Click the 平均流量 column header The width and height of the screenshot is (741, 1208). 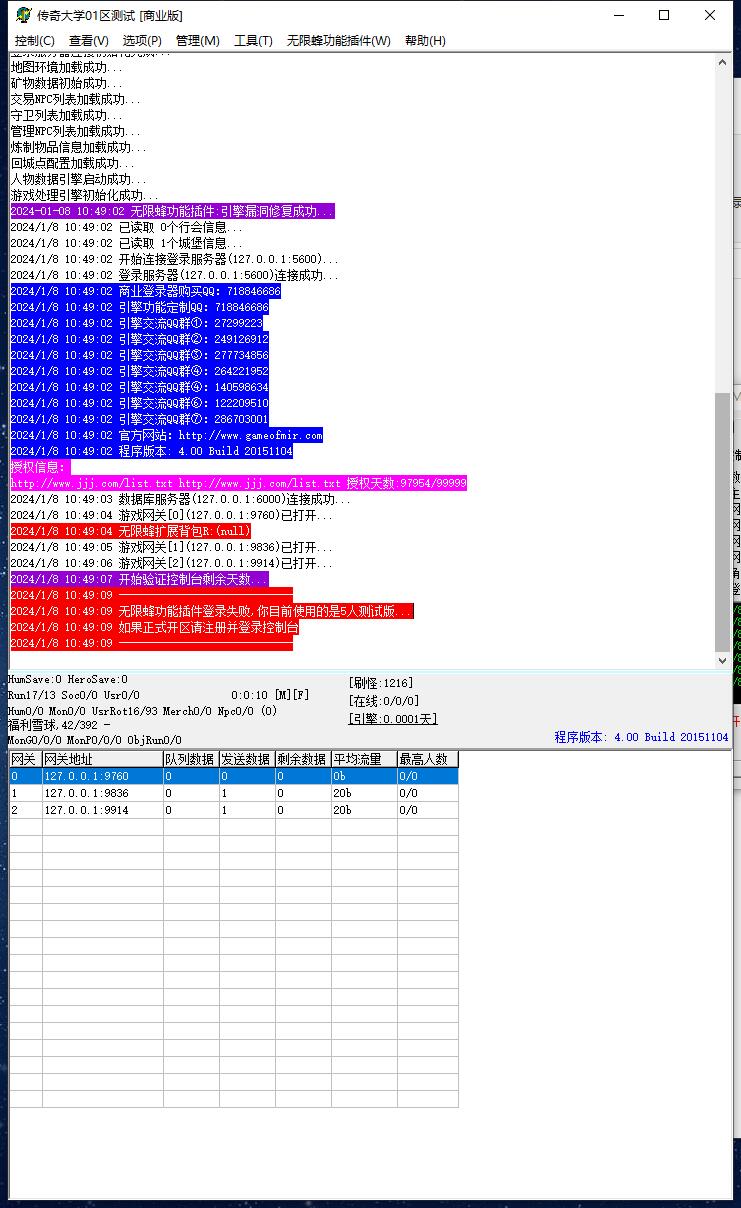point(364,759)
